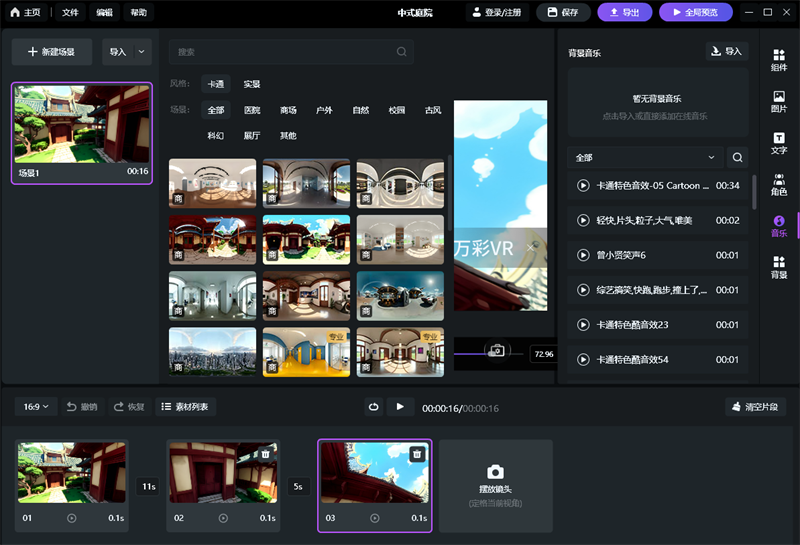Open the 文件 menu

click(70, 13)
